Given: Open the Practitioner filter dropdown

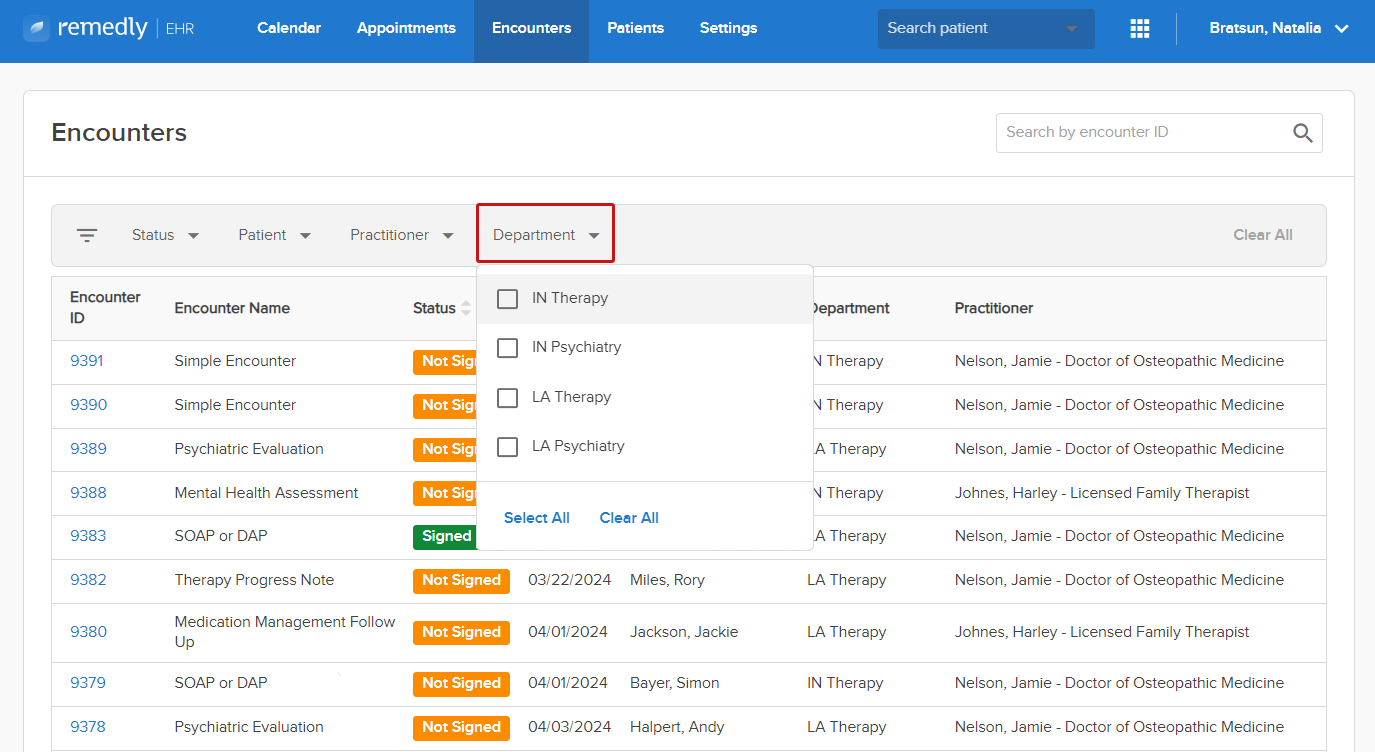Looking at the screenshot, I should pos(401,235).
